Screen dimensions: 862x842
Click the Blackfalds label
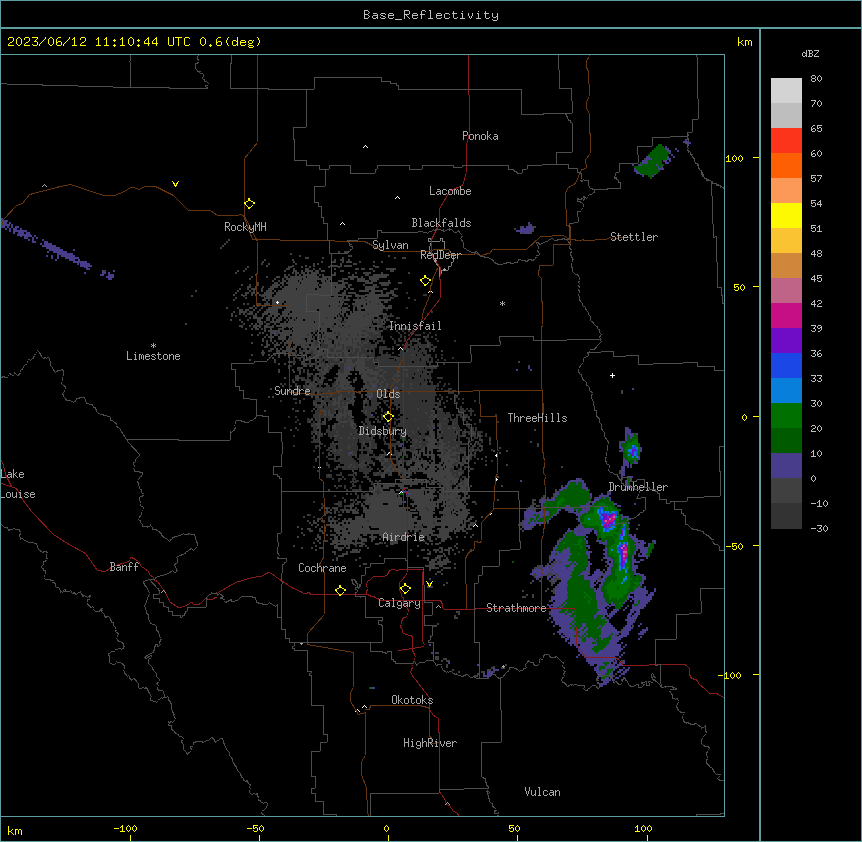[441, 223]
